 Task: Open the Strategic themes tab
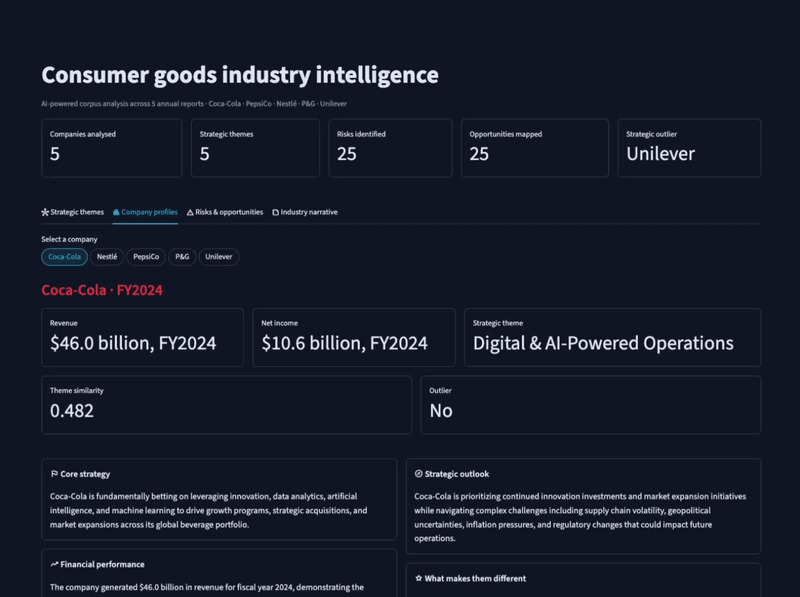click(72, 212)
